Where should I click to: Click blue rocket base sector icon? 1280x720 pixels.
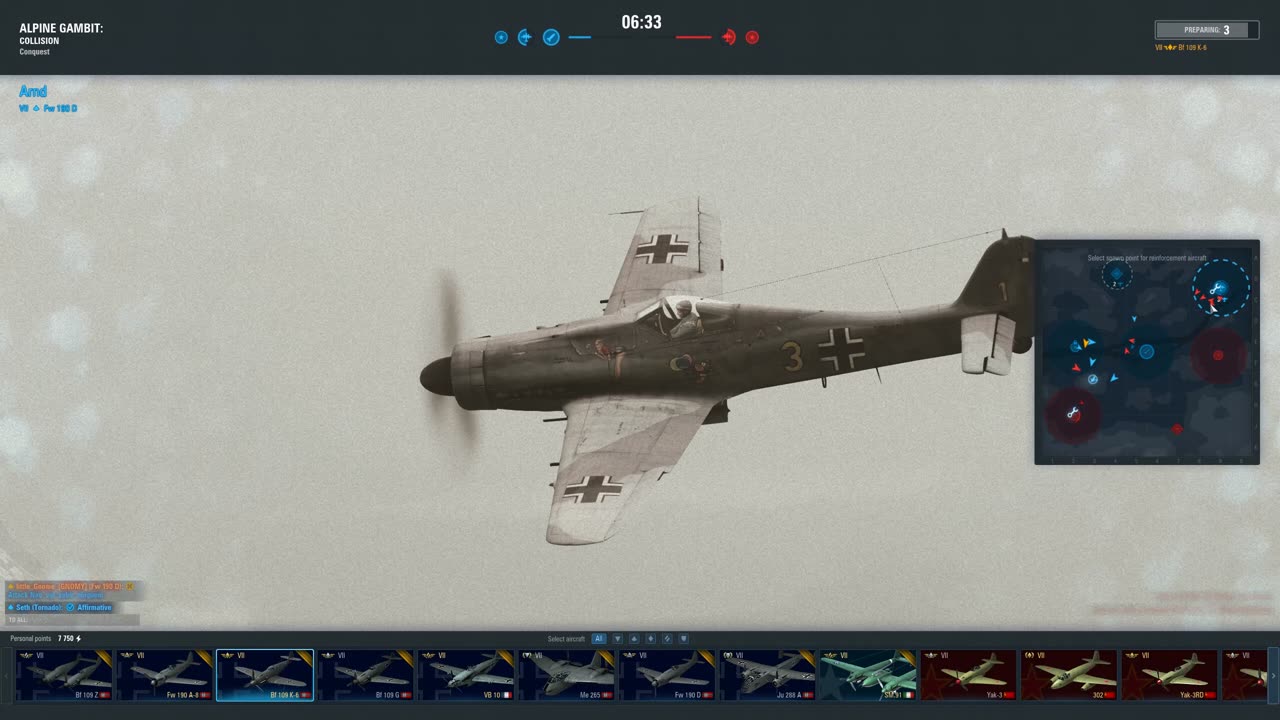tap(551, 37)
